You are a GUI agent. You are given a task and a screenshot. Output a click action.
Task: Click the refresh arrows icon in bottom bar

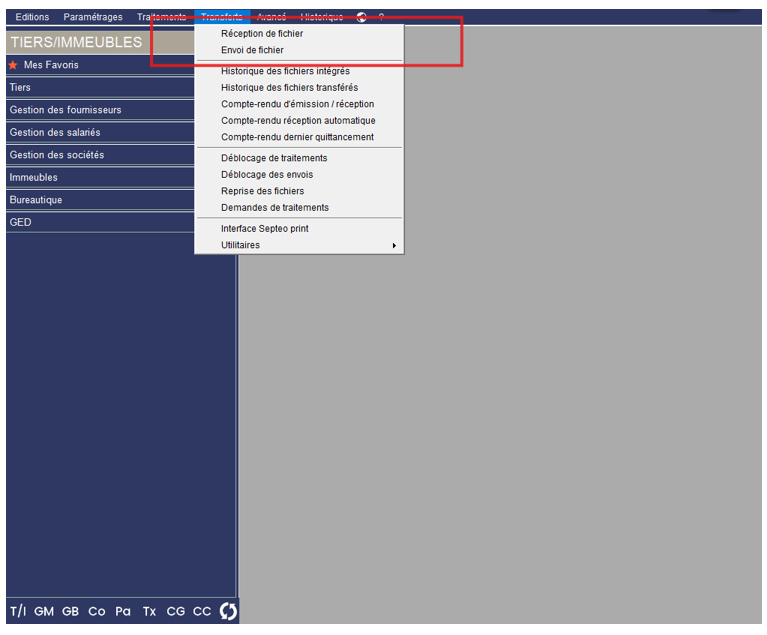(x=229, y=611)
